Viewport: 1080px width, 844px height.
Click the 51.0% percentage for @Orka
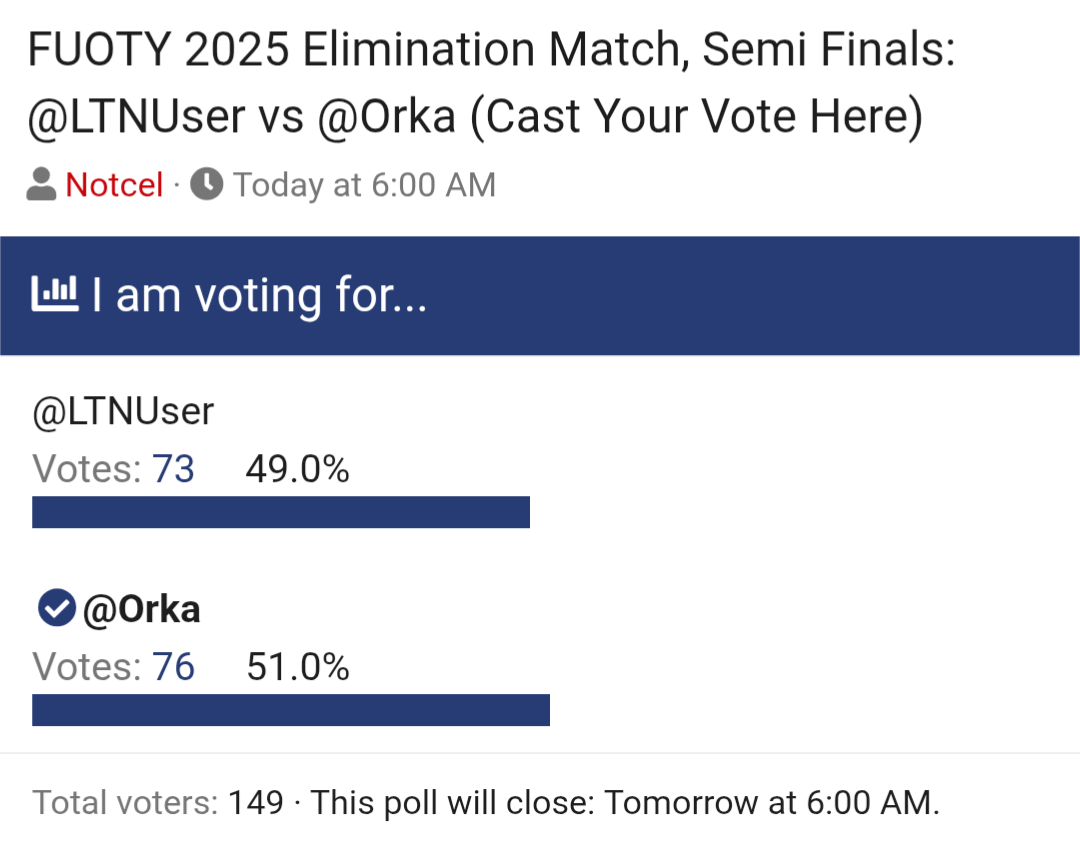298,667
